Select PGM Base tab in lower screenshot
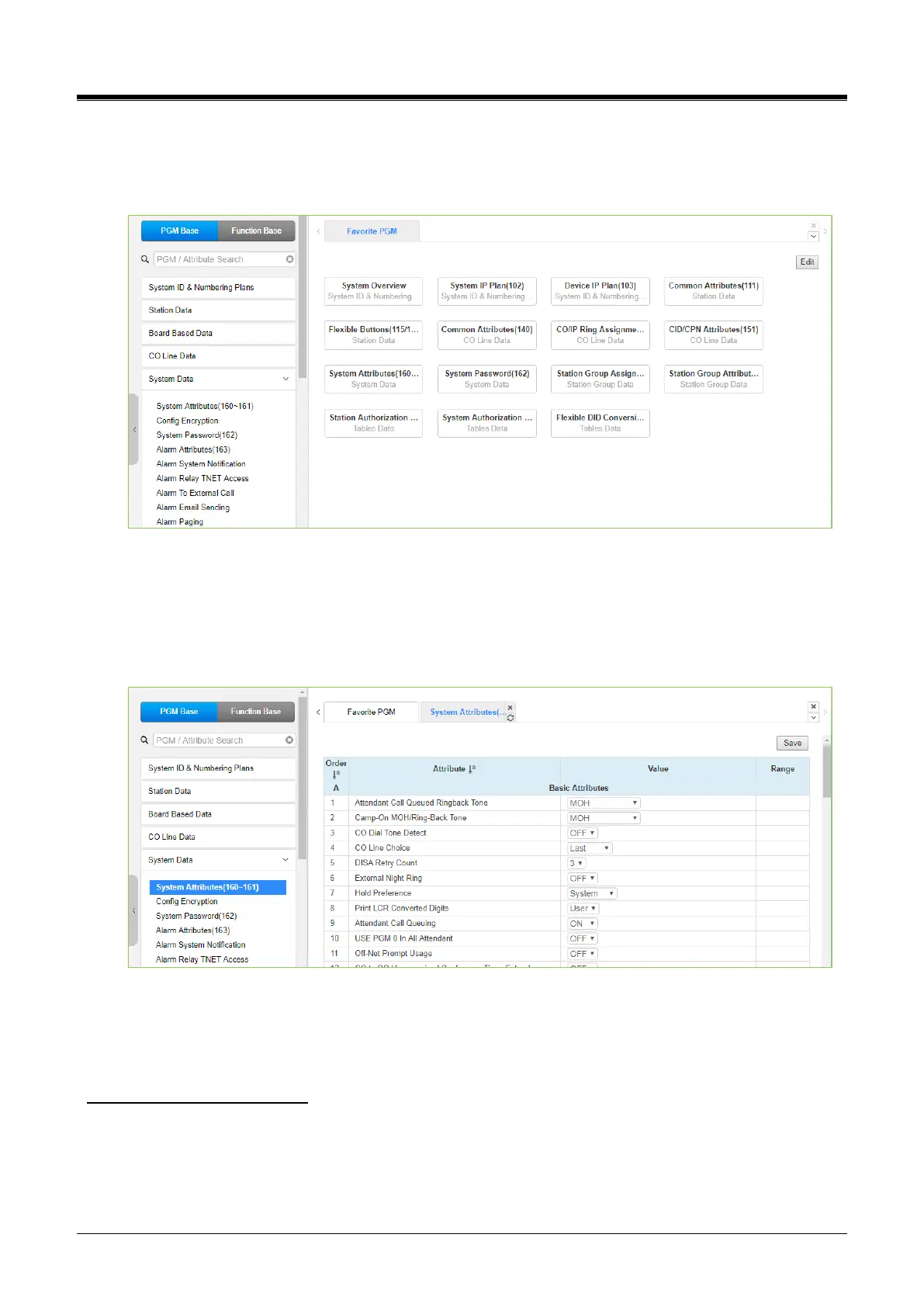The image size is (924, 1307). point(178,712)
